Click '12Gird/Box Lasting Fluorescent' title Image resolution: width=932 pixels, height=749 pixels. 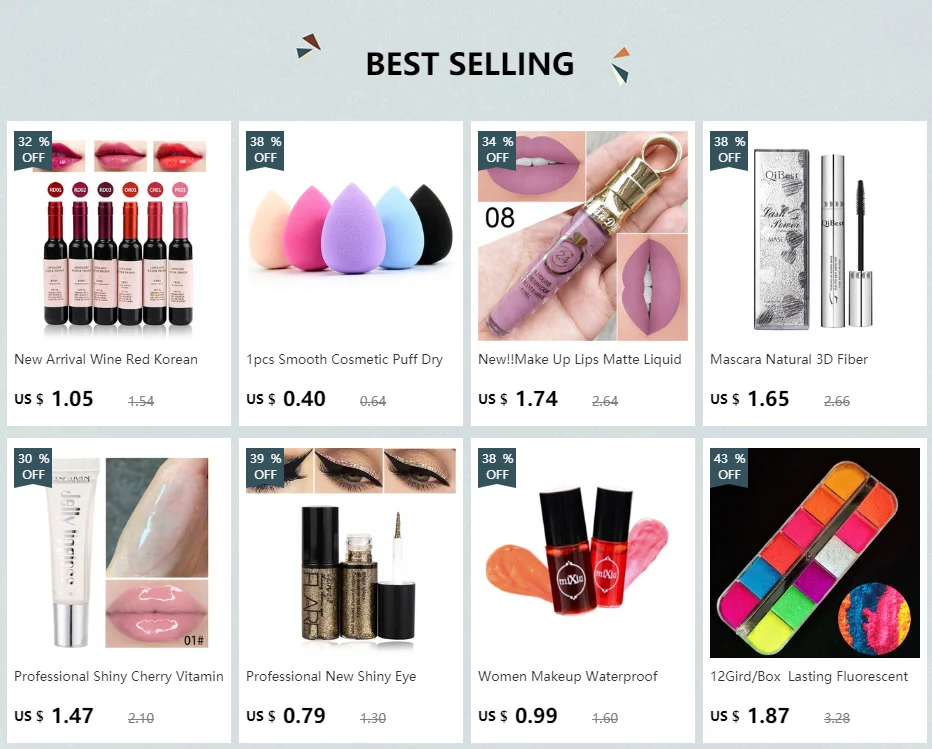(809, 676)
